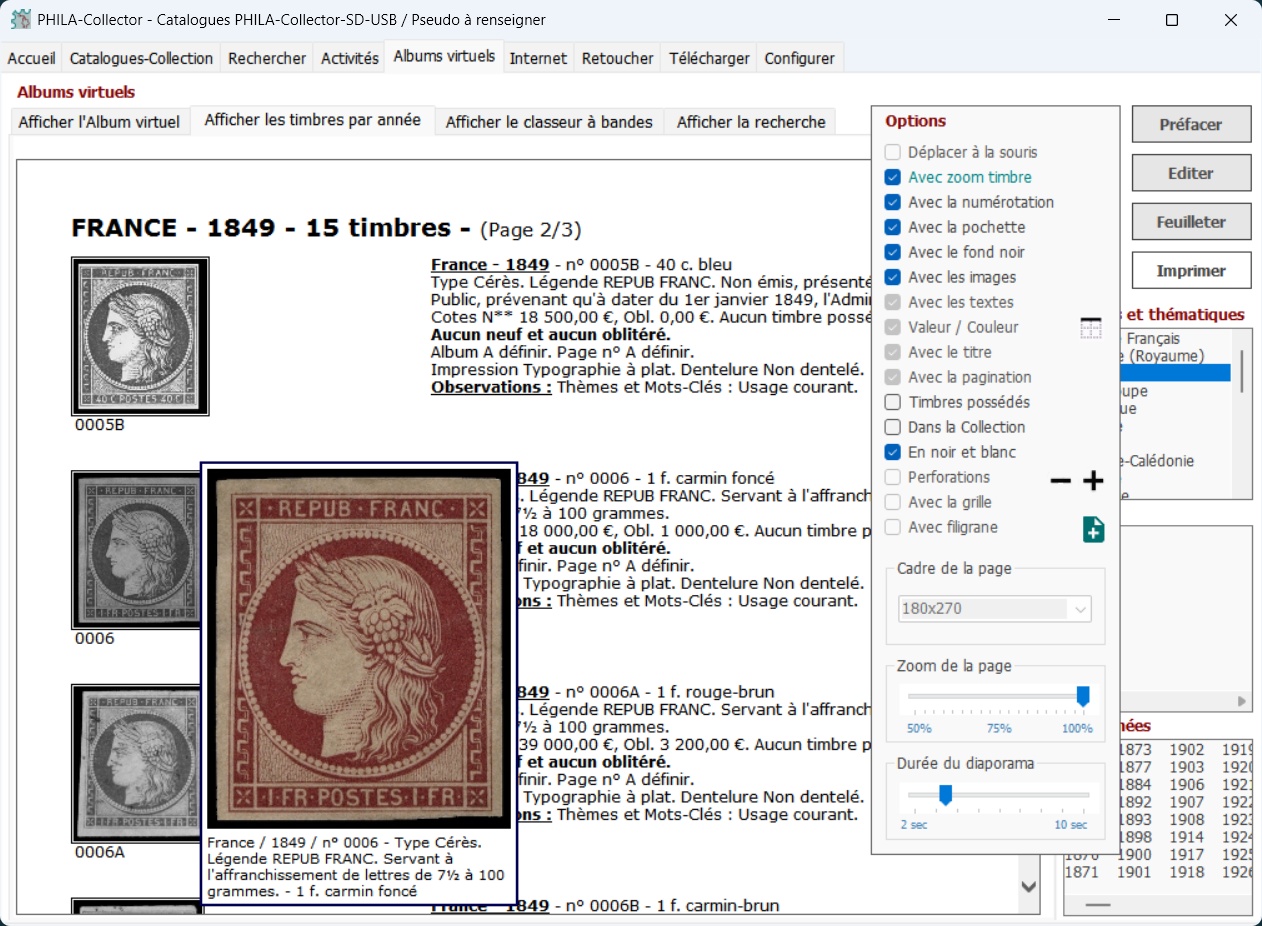Click the table grid icon beside Valeur / Couleur

(1090, 328)
